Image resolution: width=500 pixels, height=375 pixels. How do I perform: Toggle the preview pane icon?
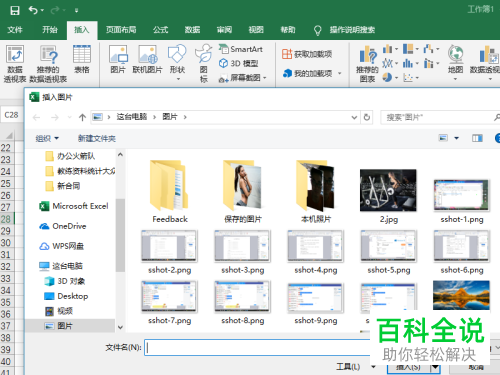477,138
